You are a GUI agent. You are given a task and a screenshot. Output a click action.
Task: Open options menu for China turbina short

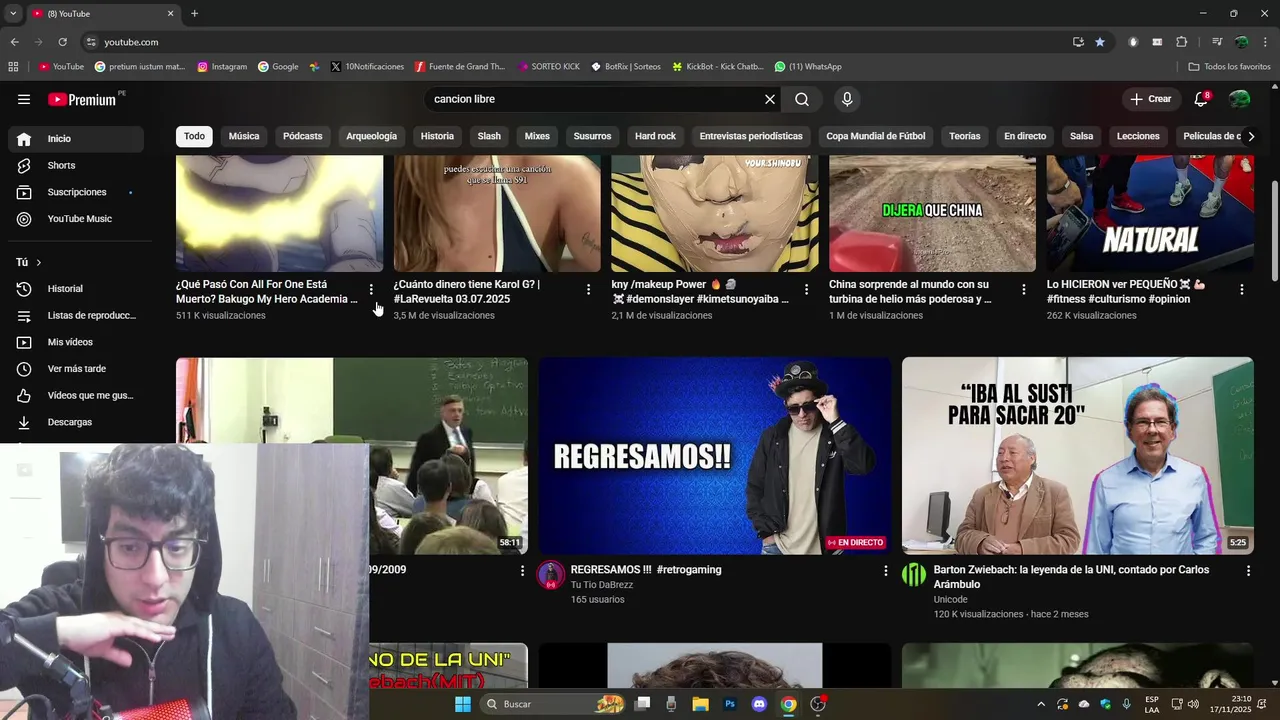pos(1023,289)
